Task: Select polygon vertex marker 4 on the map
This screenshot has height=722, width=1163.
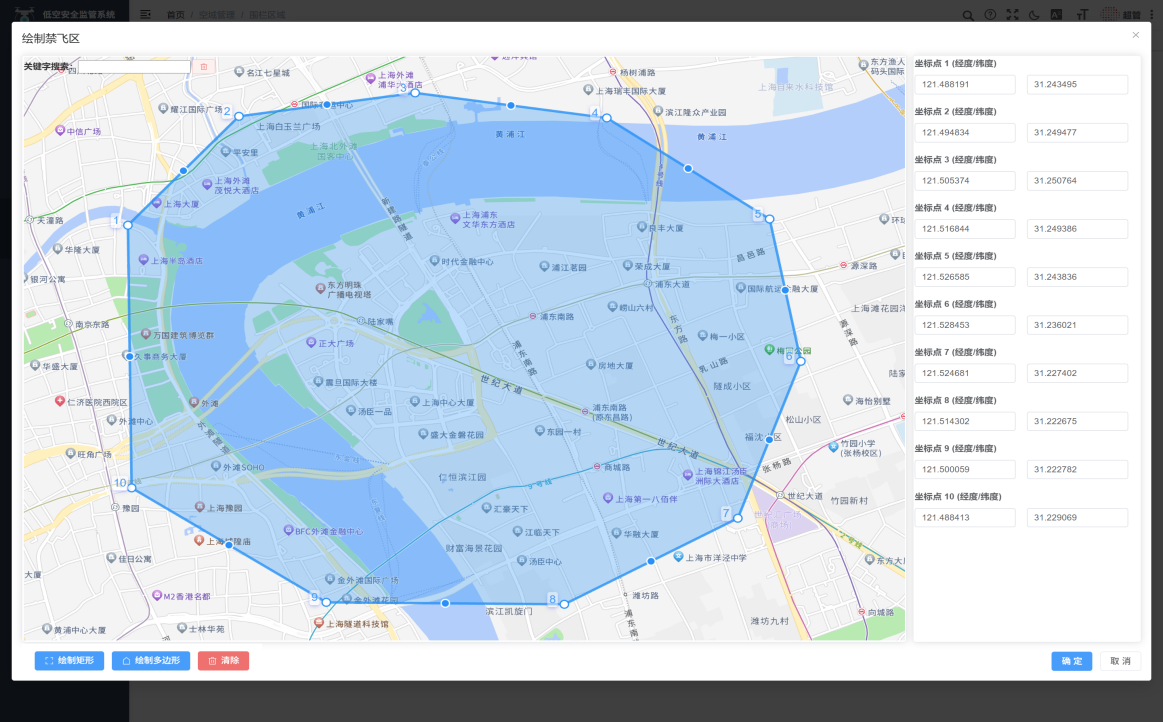Action: pyautogui.click(x=606, y=118)
